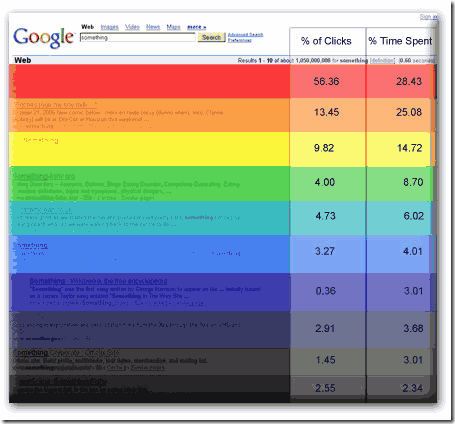
Task: Open the News search tab
Action: coord(153,27)
